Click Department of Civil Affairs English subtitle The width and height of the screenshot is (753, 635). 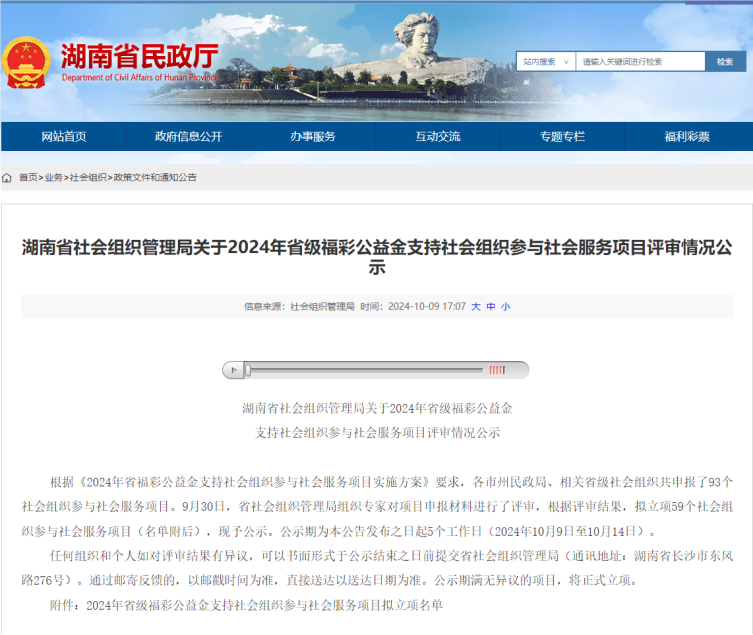pos(140,77)
